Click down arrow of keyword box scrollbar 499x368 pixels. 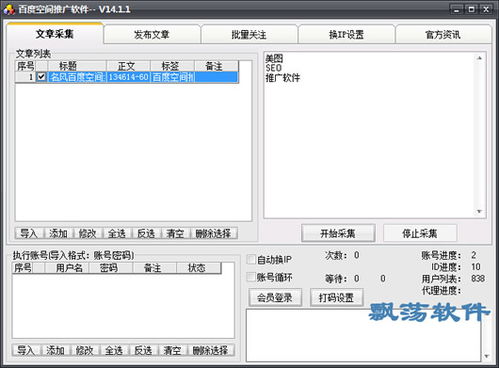tap(479, 211)
